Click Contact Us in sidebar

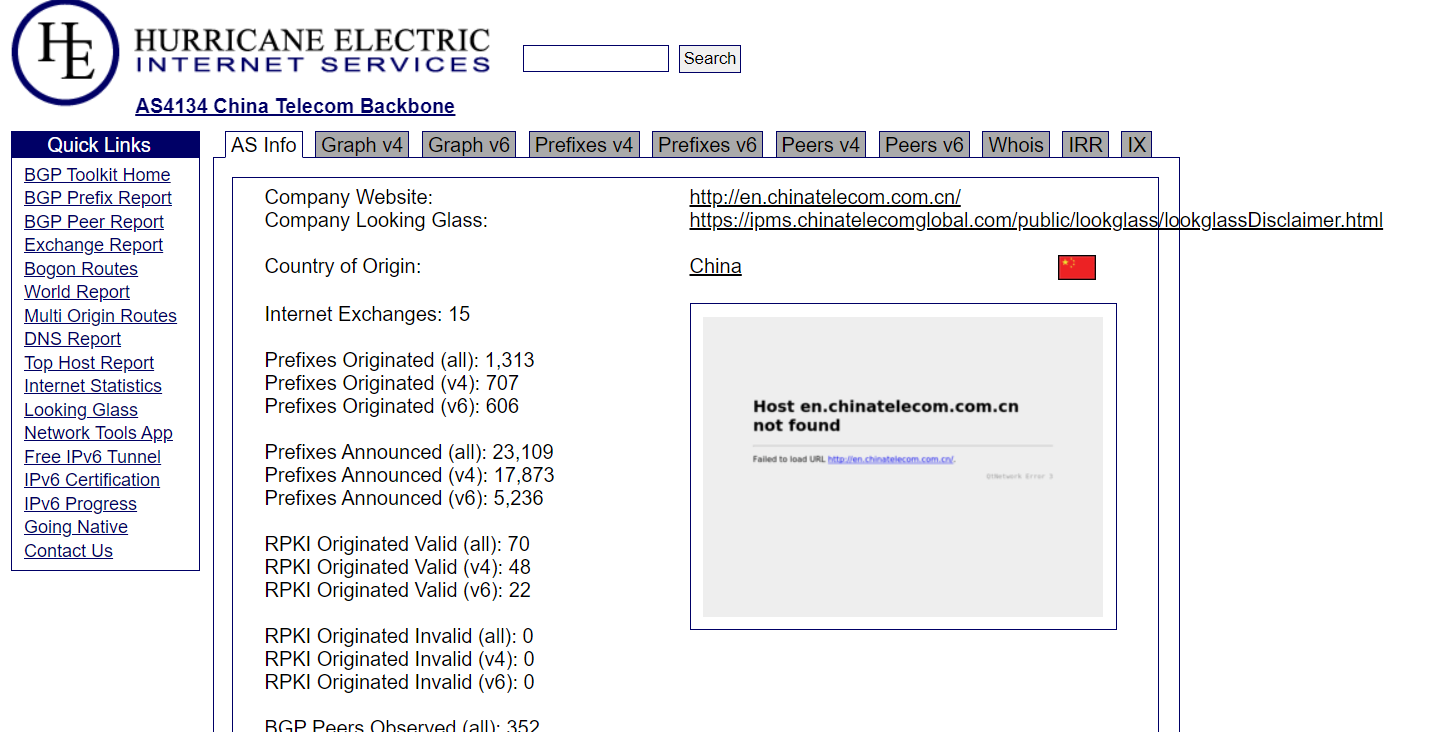click(68, 551)
